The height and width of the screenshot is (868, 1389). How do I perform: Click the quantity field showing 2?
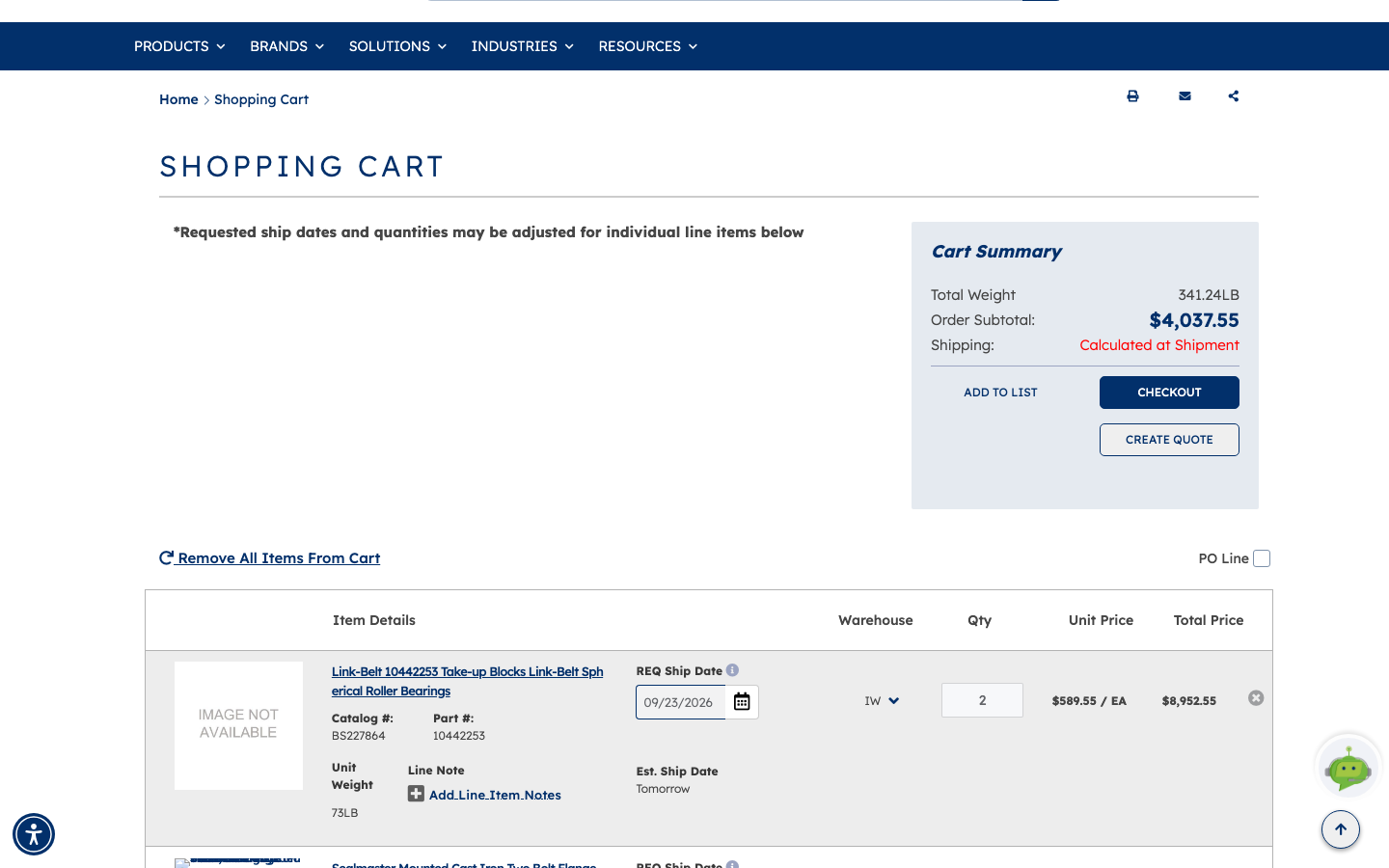[982, 700]
